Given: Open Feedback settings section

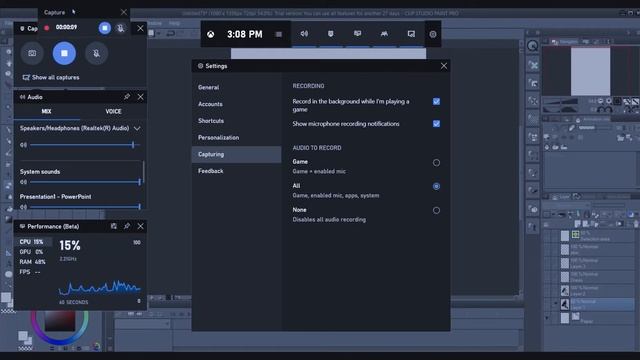Looking at the screenshot, I should [x=236, y=171].
